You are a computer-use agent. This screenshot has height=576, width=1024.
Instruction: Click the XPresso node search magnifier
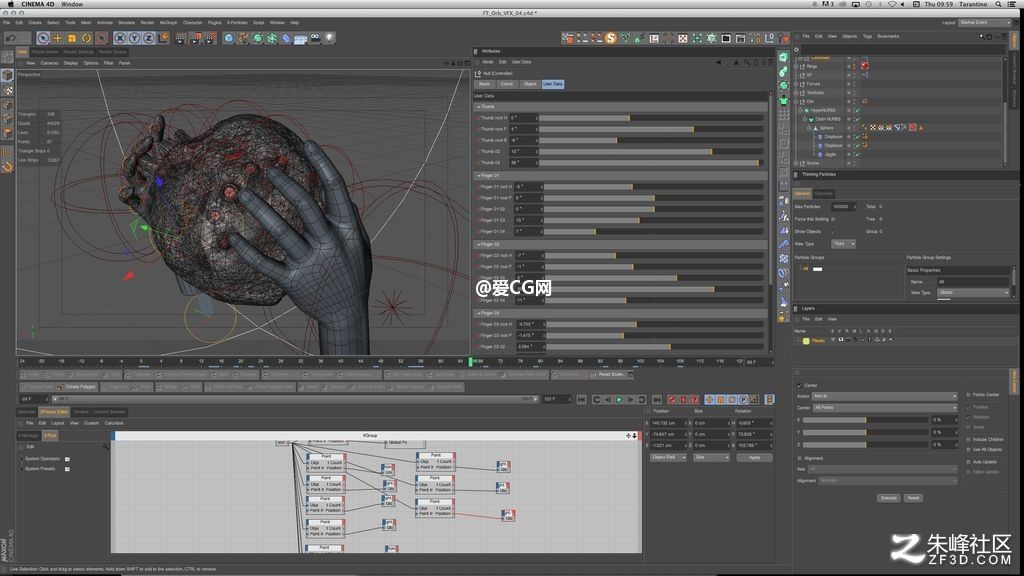click(105, 447)
